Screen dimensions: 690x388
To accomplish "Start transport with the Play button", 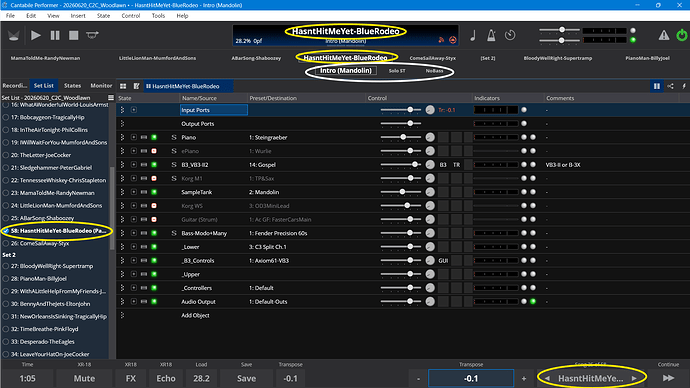I will click(36, 35).
